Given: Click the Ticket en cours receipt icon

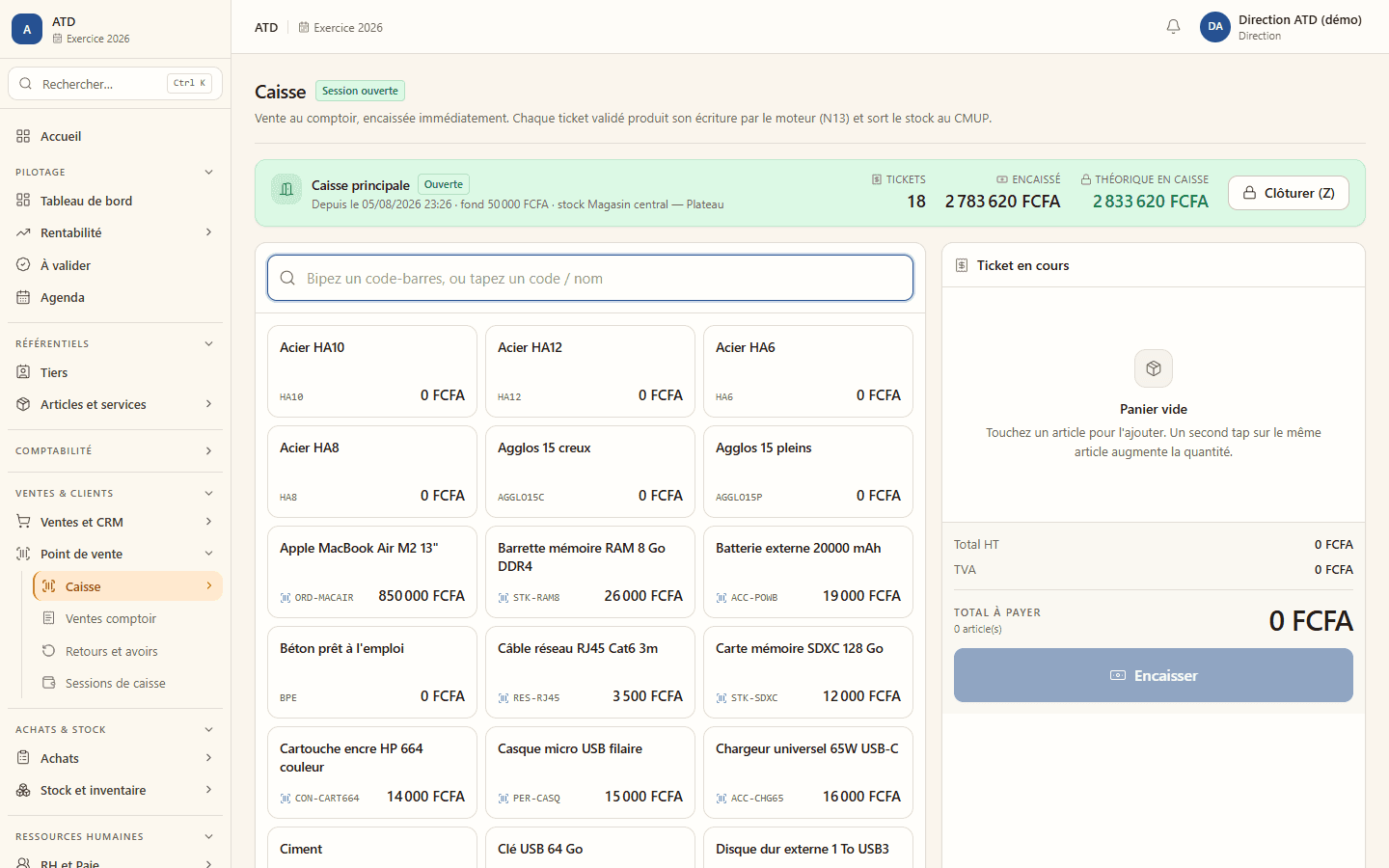Looking at the screenshot, I should click(962, 265).
